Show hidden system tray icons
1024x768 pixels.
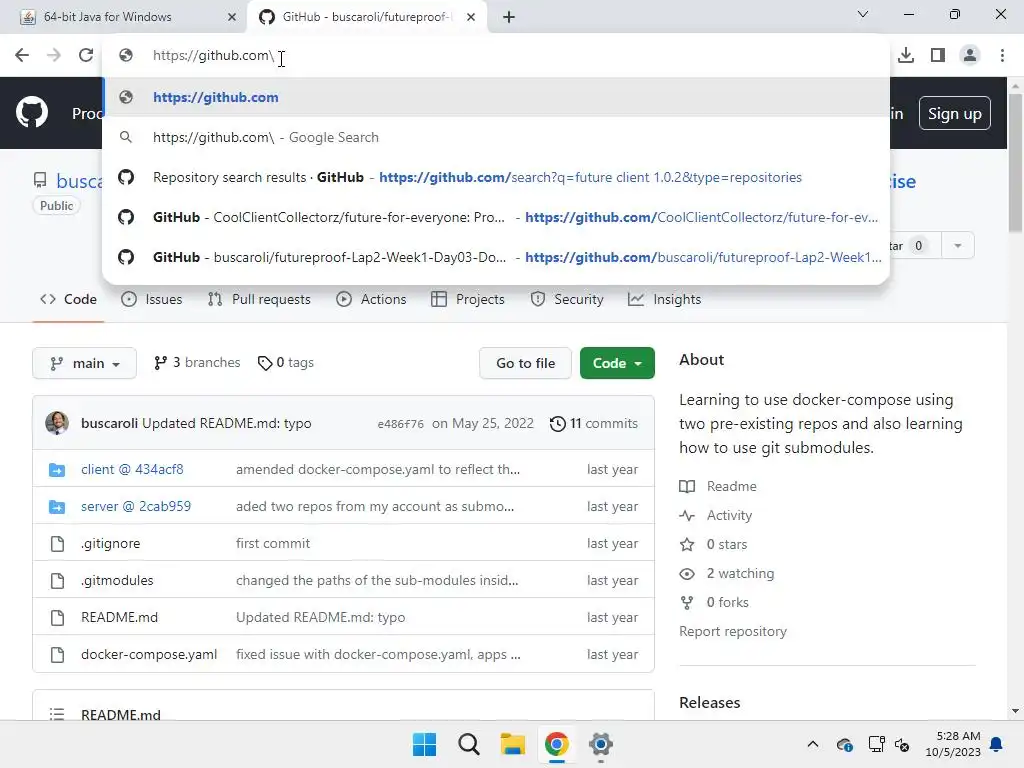(812, 744)
